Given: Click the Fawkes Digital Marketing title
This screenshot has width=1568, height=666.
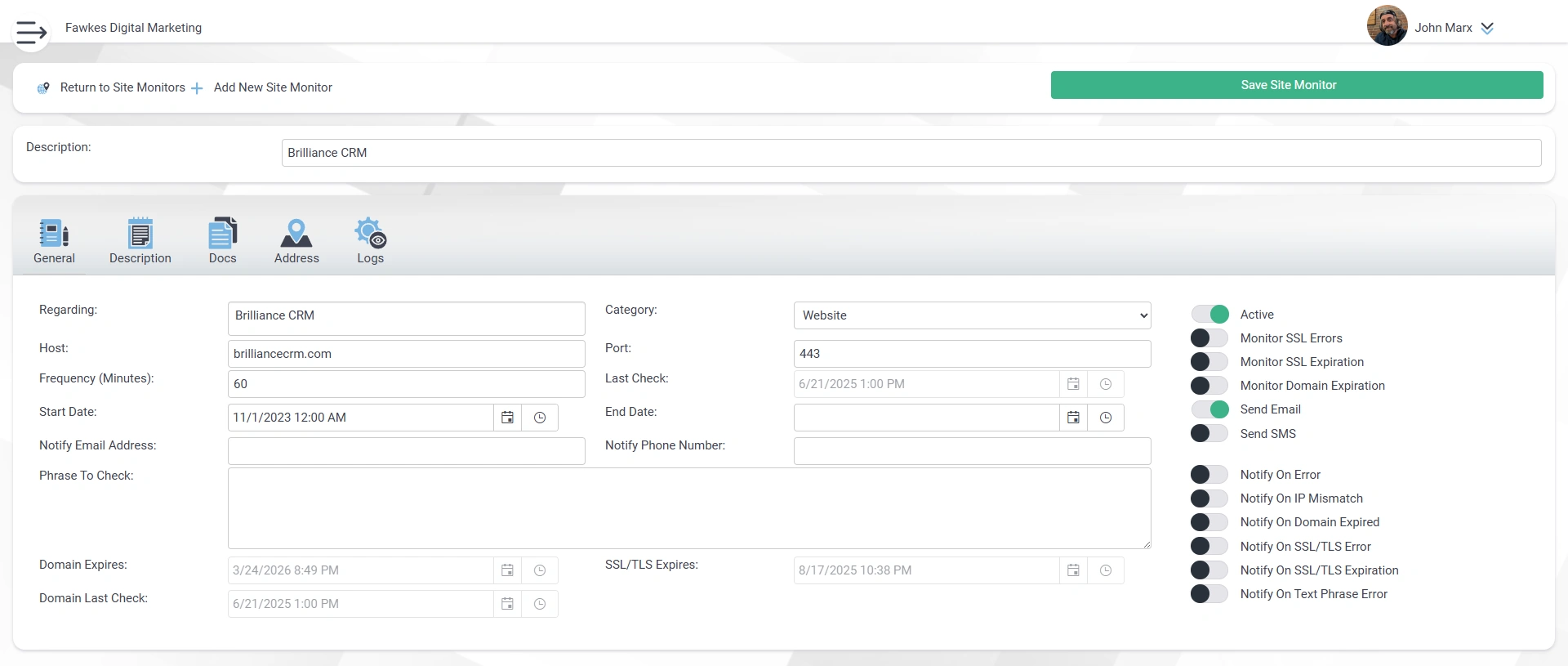Looking at the screenshot, I should 133,28.
